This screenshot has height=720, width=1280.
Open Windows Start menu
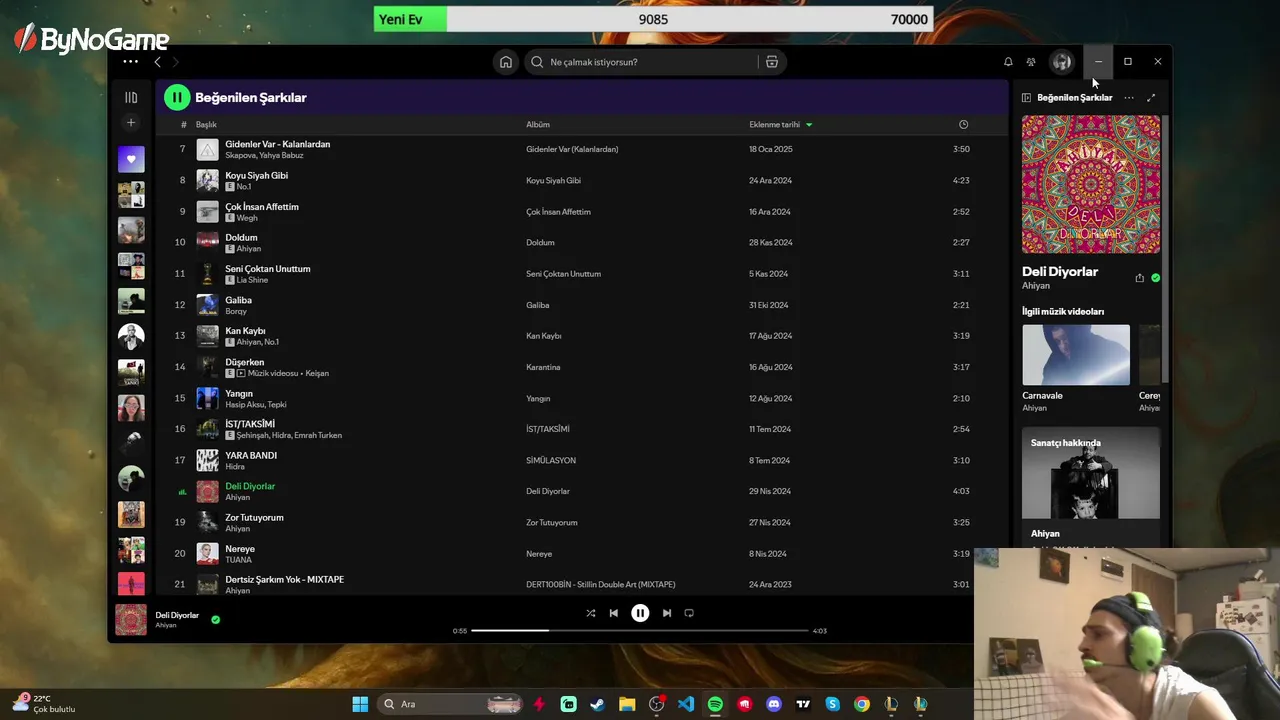(x=360, y=704)
